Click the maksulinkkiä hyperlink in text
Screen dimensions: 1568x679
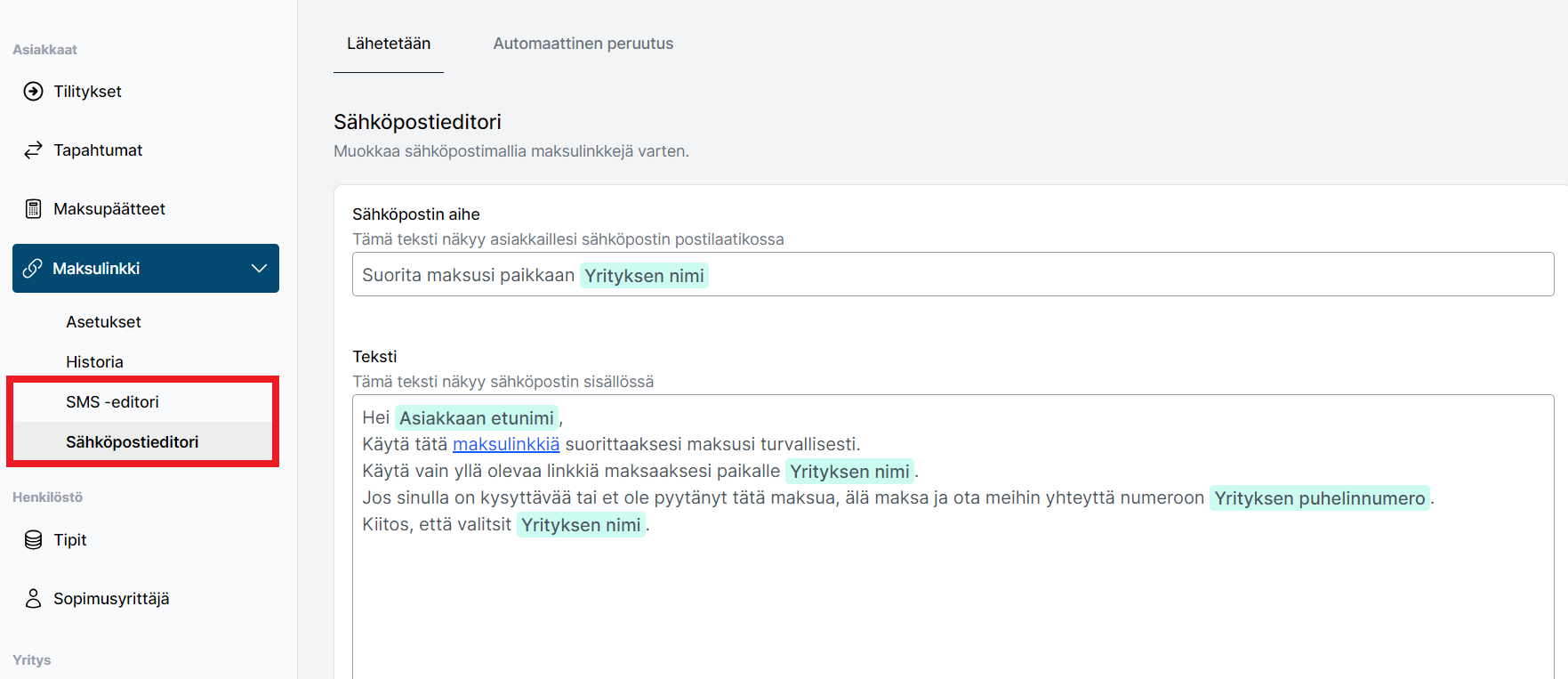pyautogui.click(x=506, y=444)
